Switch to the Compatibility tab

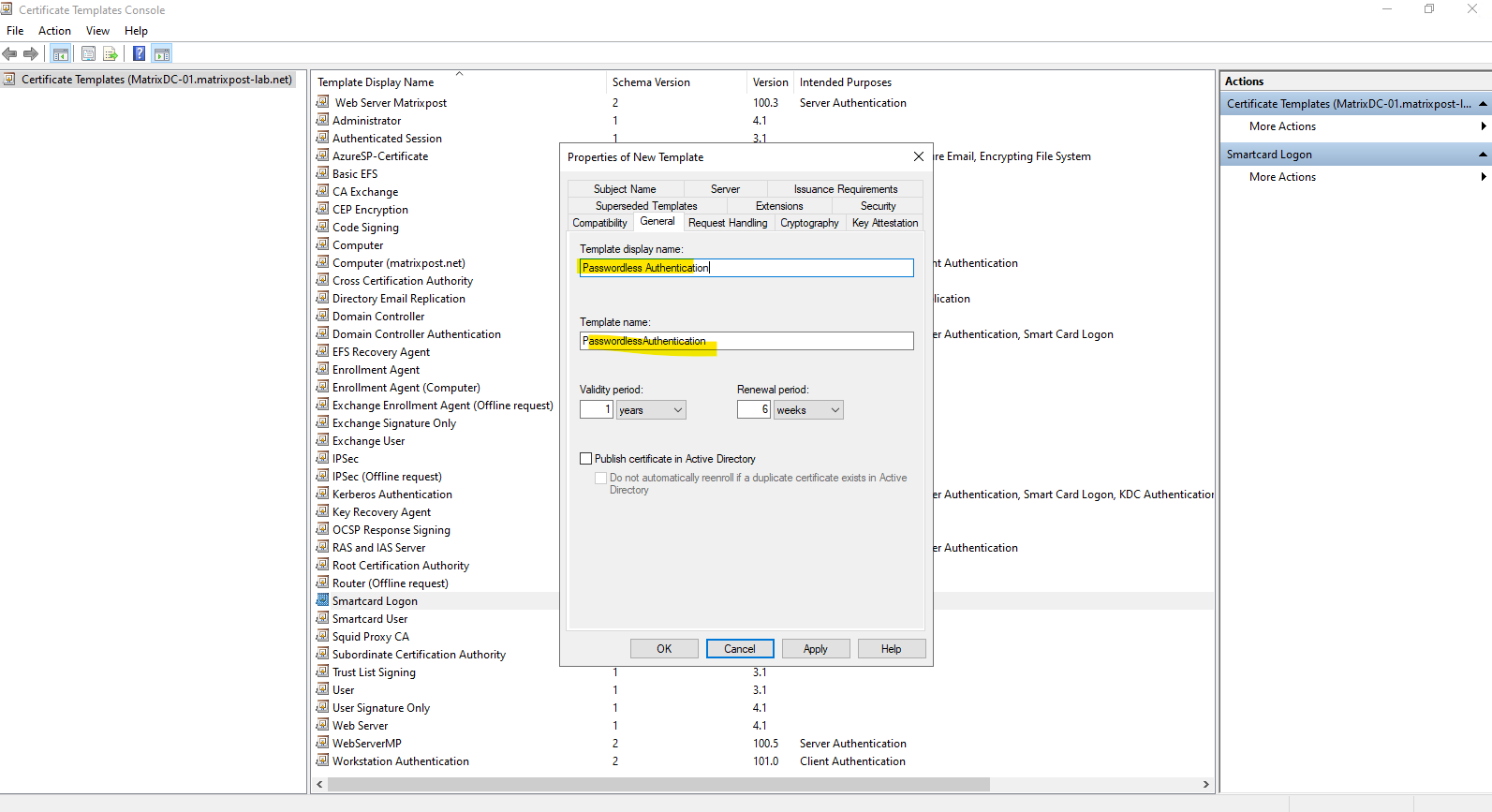click(599, 223)
